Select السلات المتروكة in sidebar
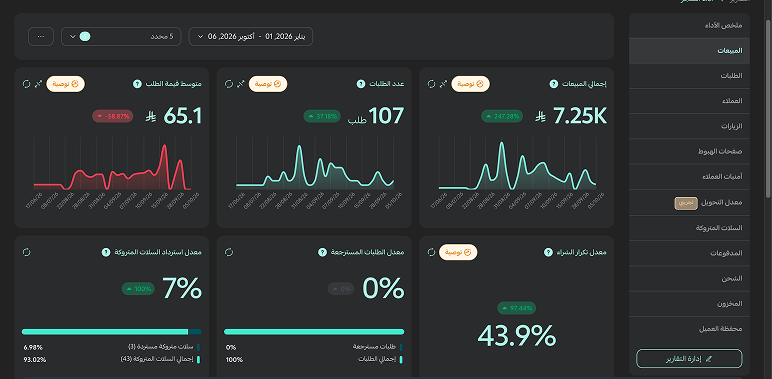The width and height of the screenshot is (772, 379). pyautogui.click(x=689, y=228)
